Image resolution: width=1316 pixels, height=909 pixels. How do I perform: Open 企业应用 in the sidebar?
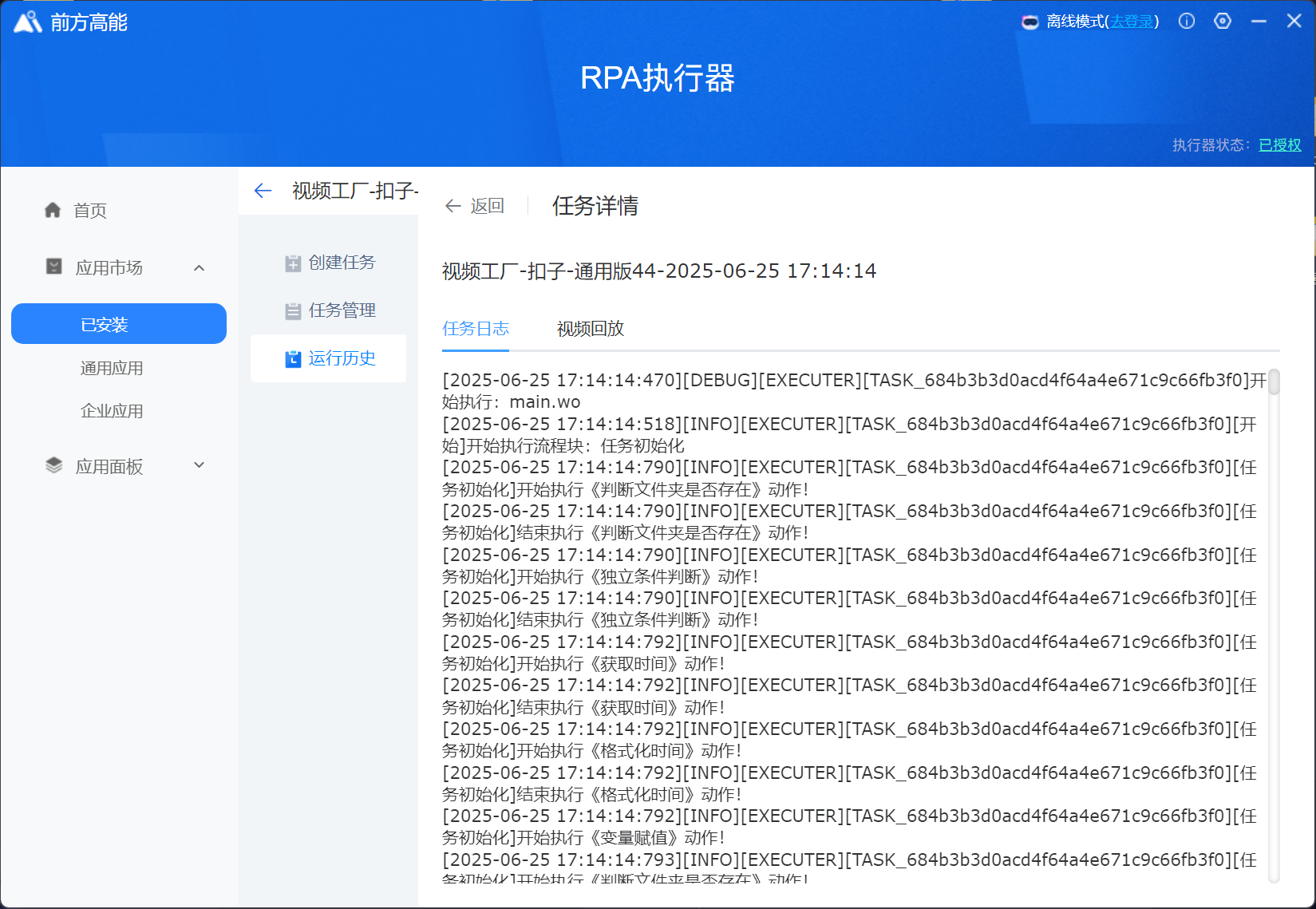112,411
